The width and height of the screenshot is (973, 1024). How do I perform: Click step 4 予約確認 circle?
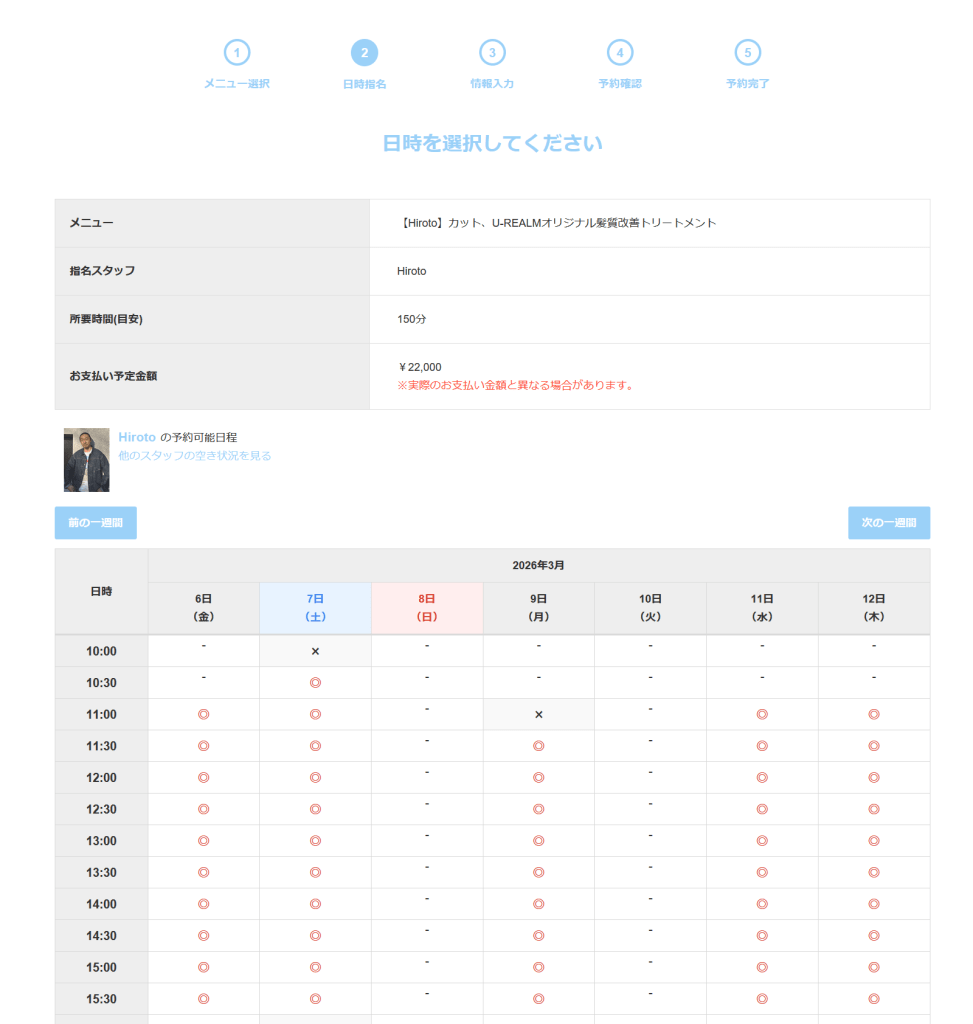[x=620, y=53]
